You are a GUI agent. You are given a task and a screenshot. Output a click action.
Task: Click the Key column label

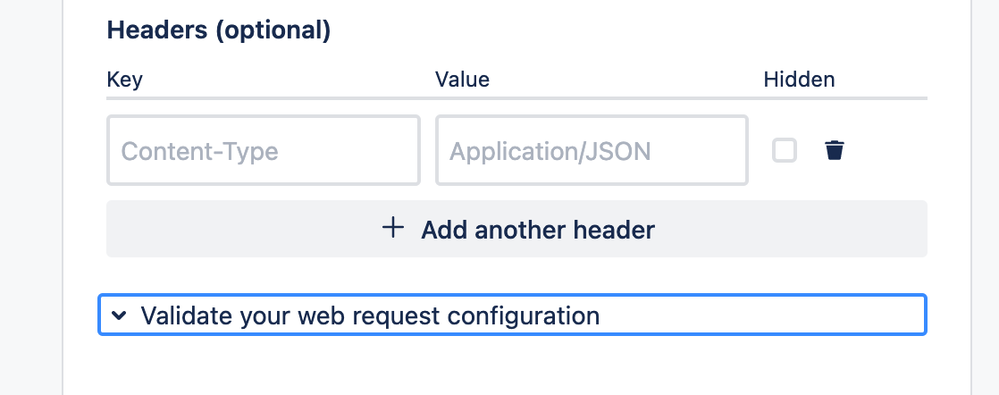124,80
